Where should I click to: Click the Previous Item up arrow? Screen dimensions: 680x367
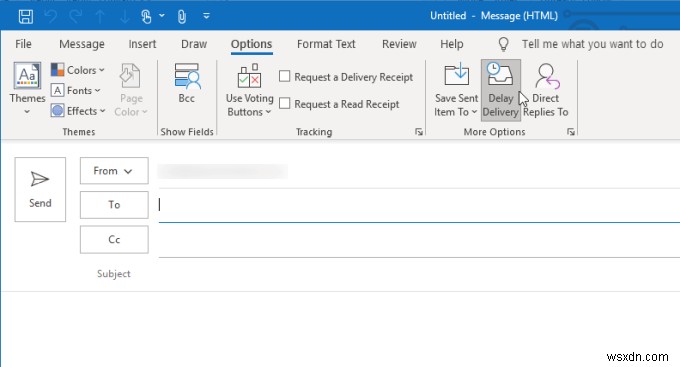coord(100,16)
